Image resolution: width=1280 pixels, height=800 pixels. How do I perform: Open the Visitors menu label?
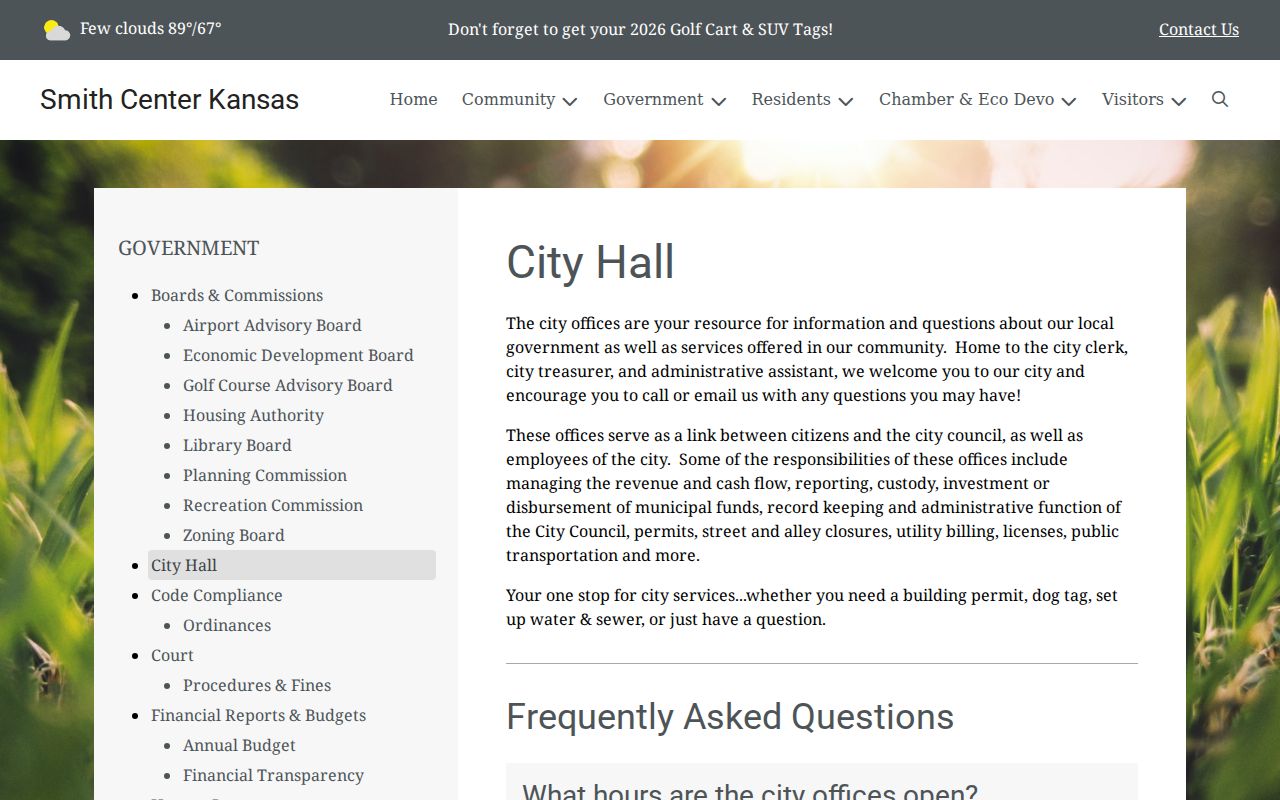[1132, 99]
